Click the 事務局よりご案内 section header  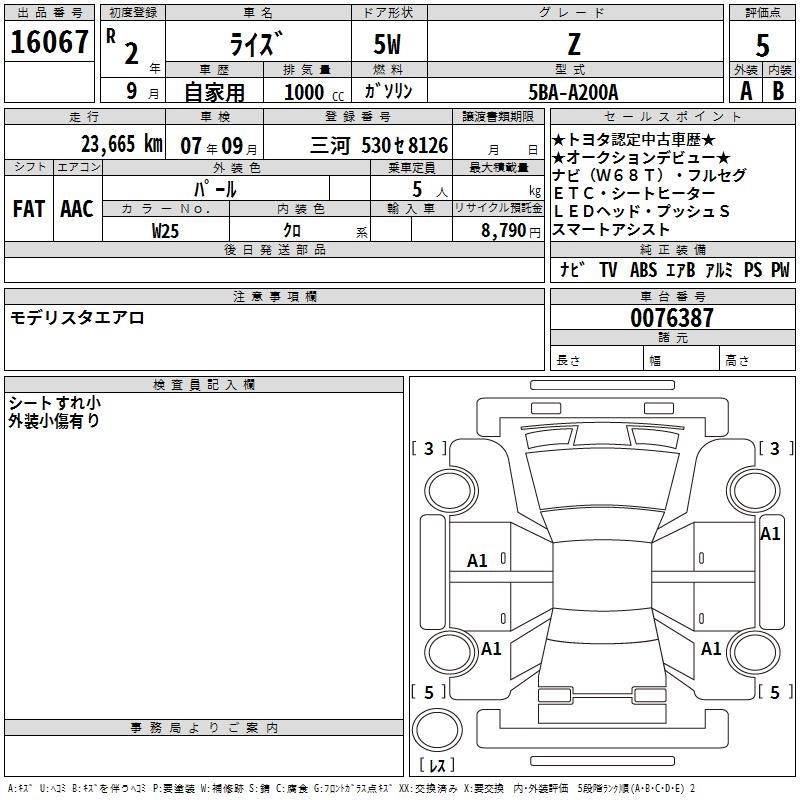click(204, 728)
